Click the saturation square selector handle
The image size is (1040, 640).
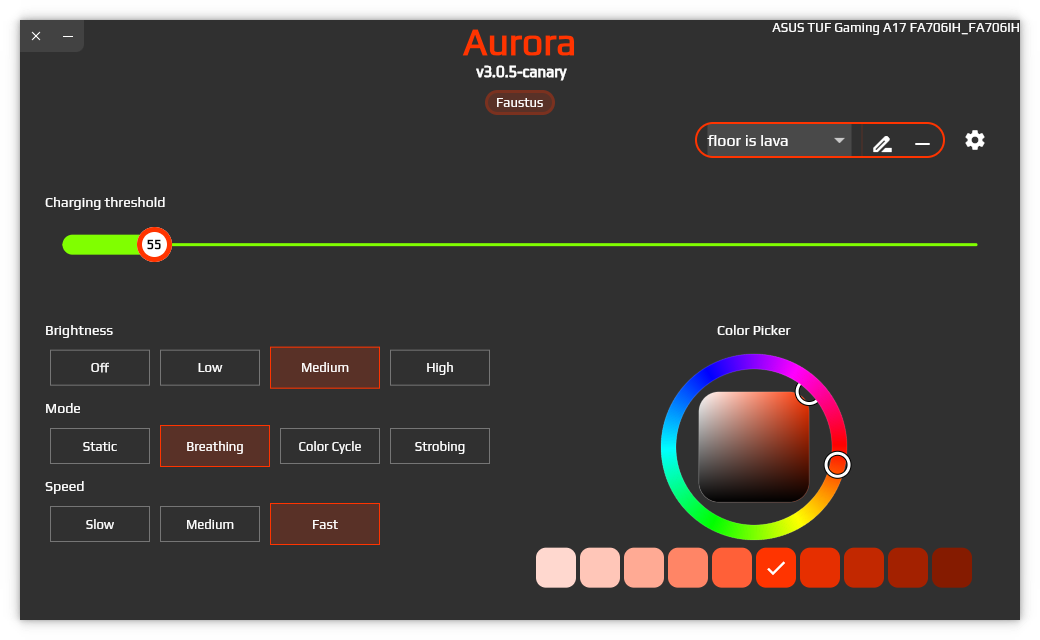click(807, 393)
